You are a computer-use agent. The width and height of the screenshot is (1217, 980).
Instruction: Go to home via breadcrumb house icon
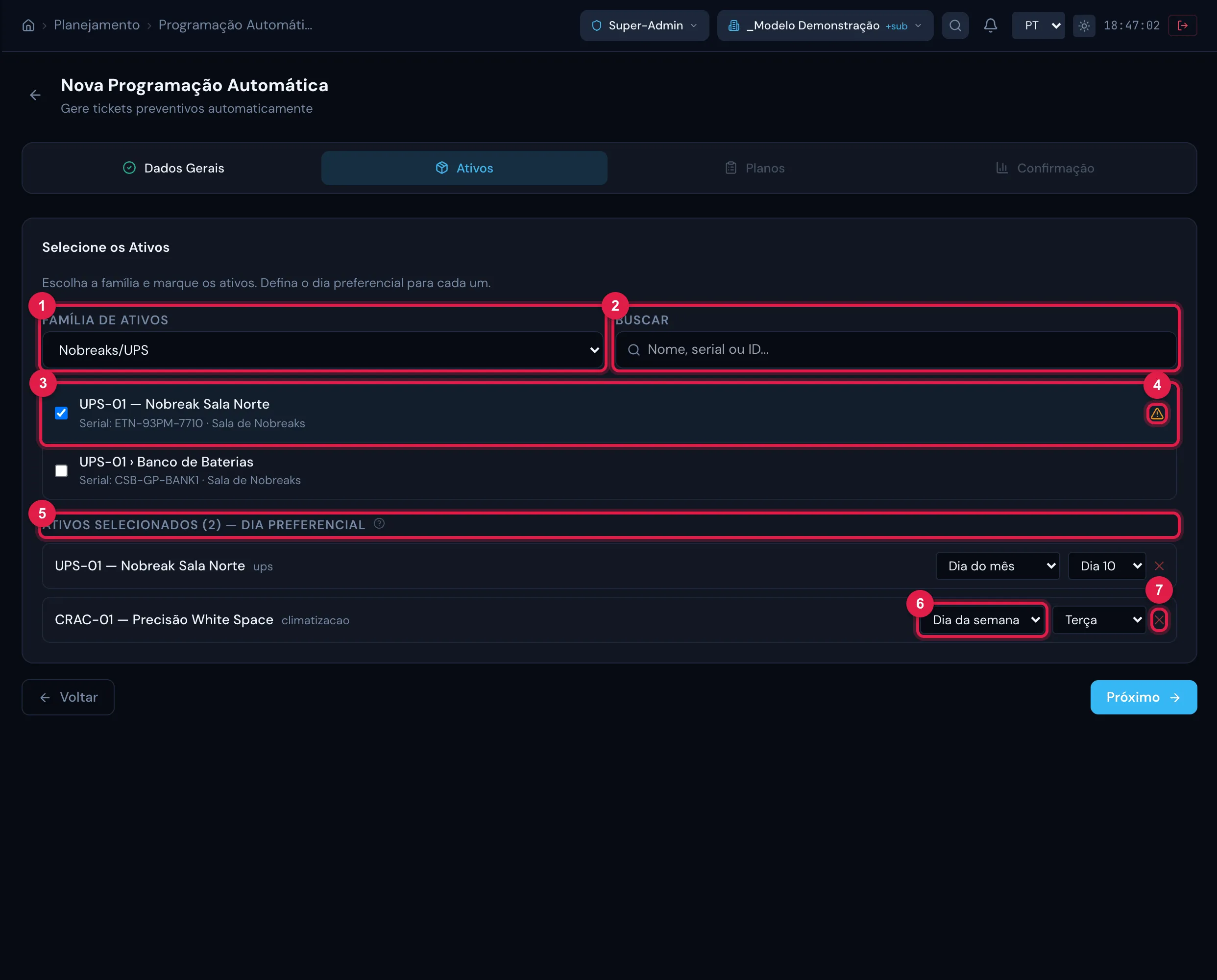pos(28,25)
